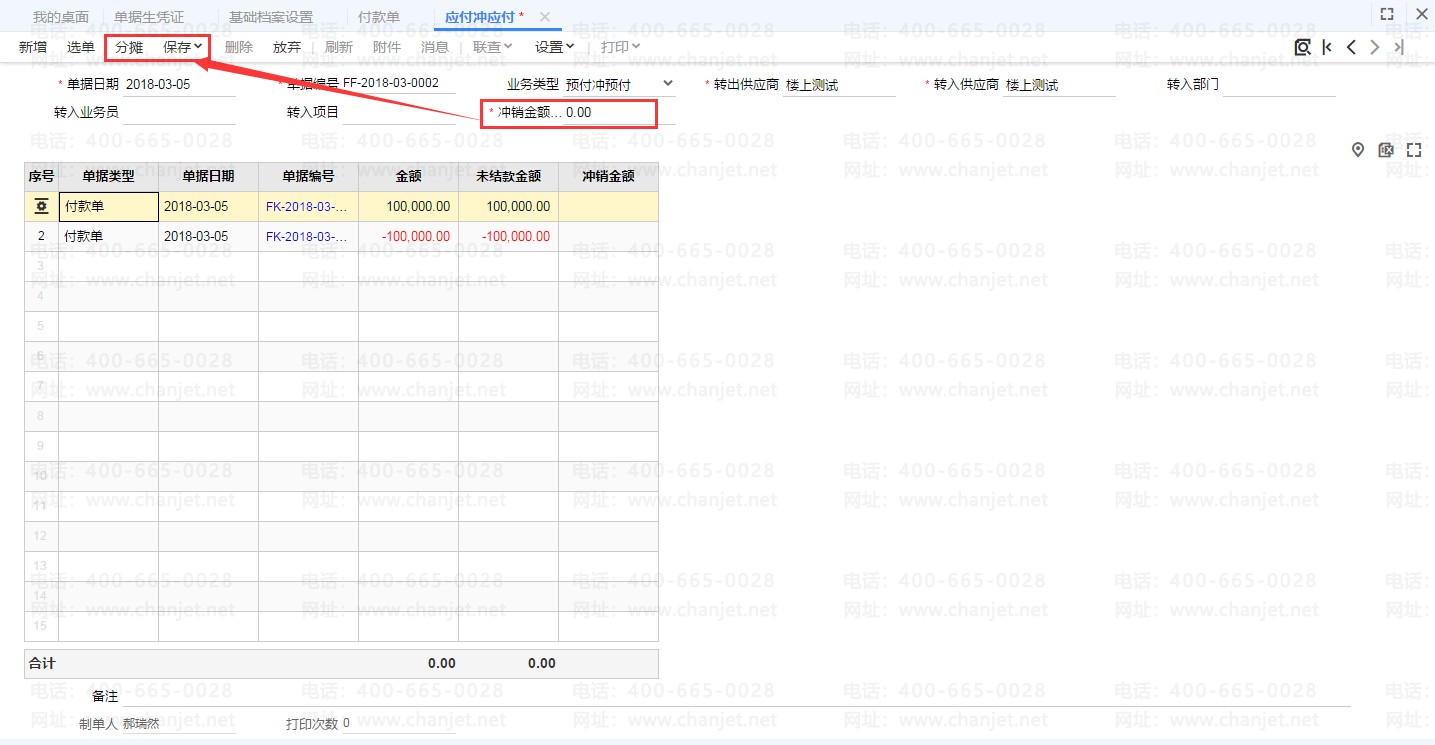Toggle full-screen mode in the tab bar
Screen dimensions: 1435x745
click(1387, 14)
